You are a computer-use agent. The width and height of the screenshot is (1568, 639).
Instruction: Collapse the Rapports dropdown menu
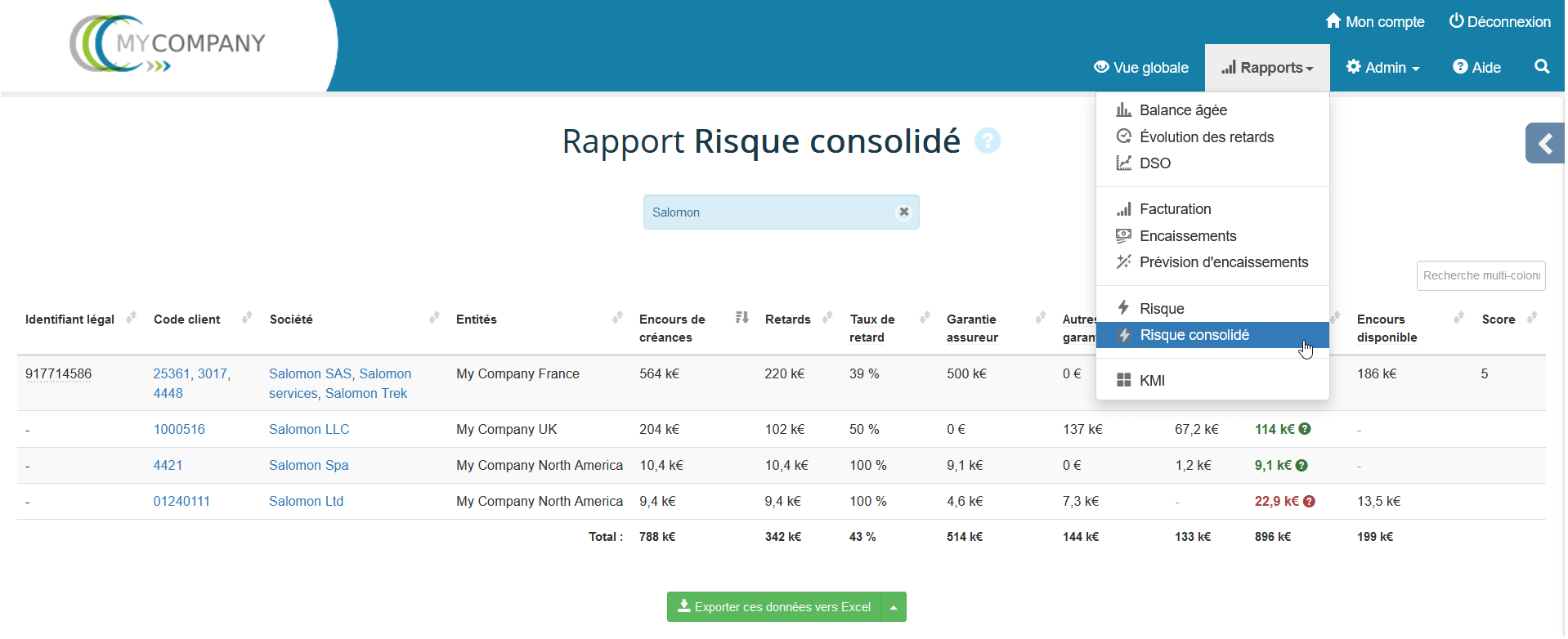(1266, 68)
